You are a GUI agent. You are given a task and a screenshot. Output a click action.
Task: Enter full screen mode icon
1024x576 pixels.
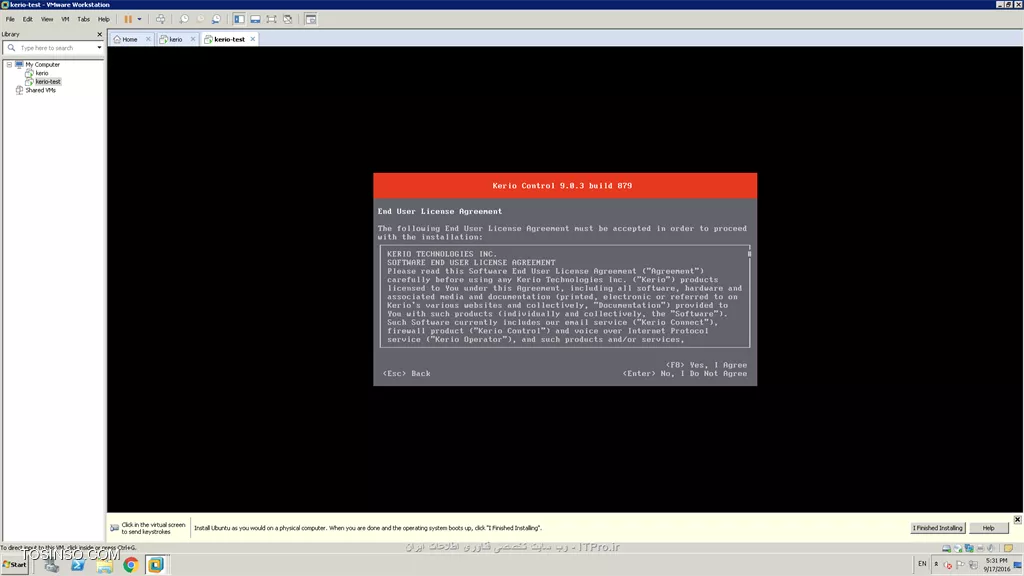pyautogui.click(x=271, y=19)
